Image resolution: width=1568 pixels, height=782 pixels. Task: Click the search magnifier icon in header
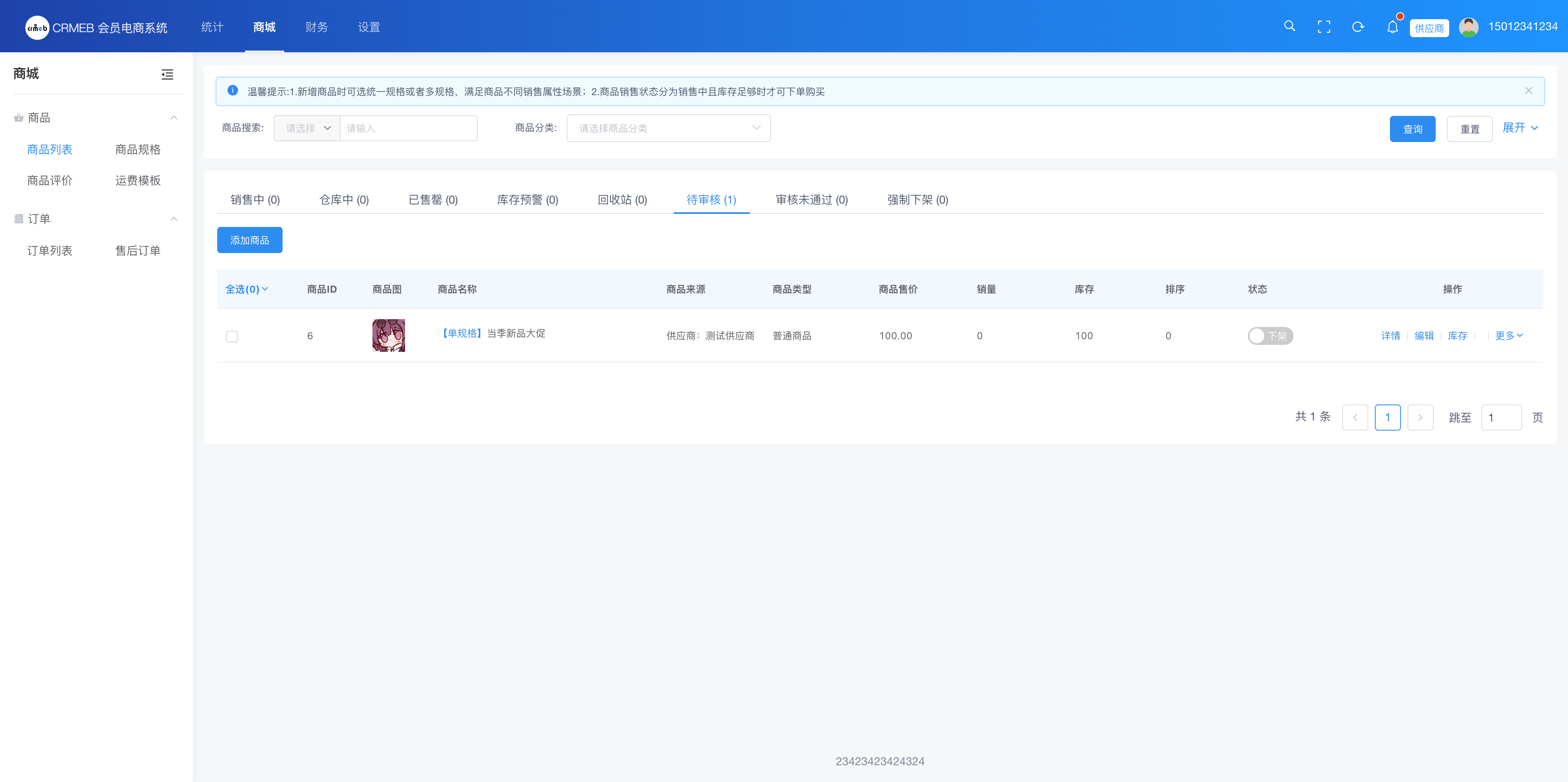point(1289,26)
